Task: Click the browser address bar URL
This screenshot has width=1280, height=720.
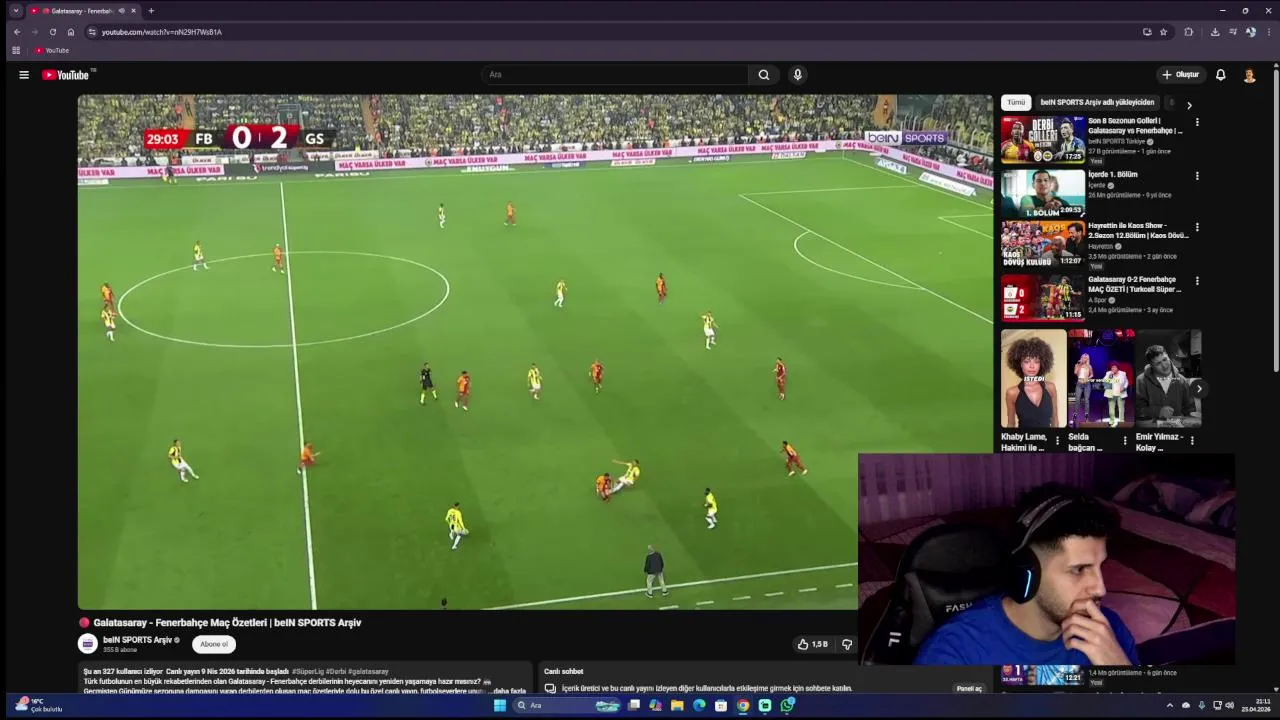Action: coord(162,32)
